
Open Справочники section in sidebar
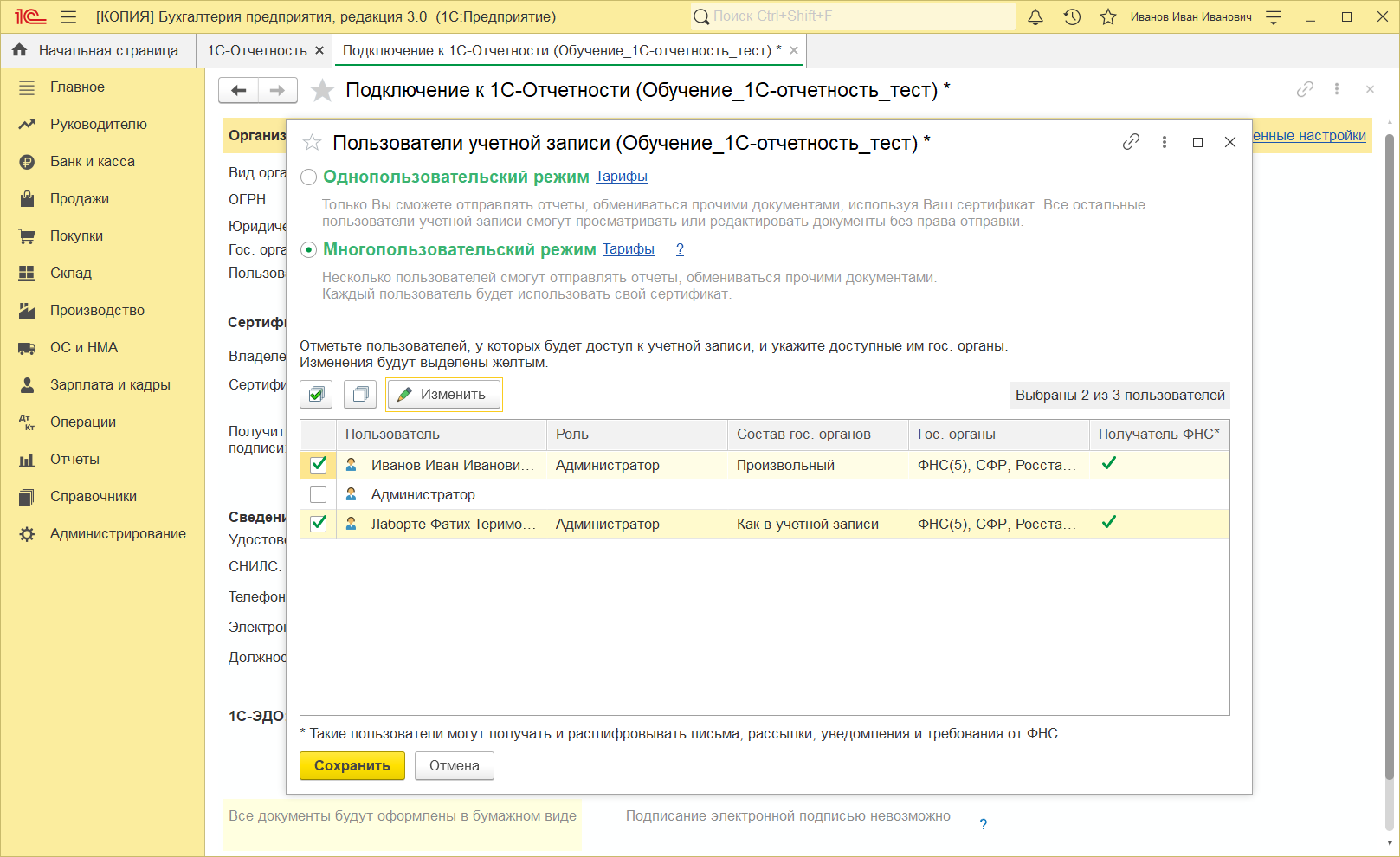click(102, 497)
